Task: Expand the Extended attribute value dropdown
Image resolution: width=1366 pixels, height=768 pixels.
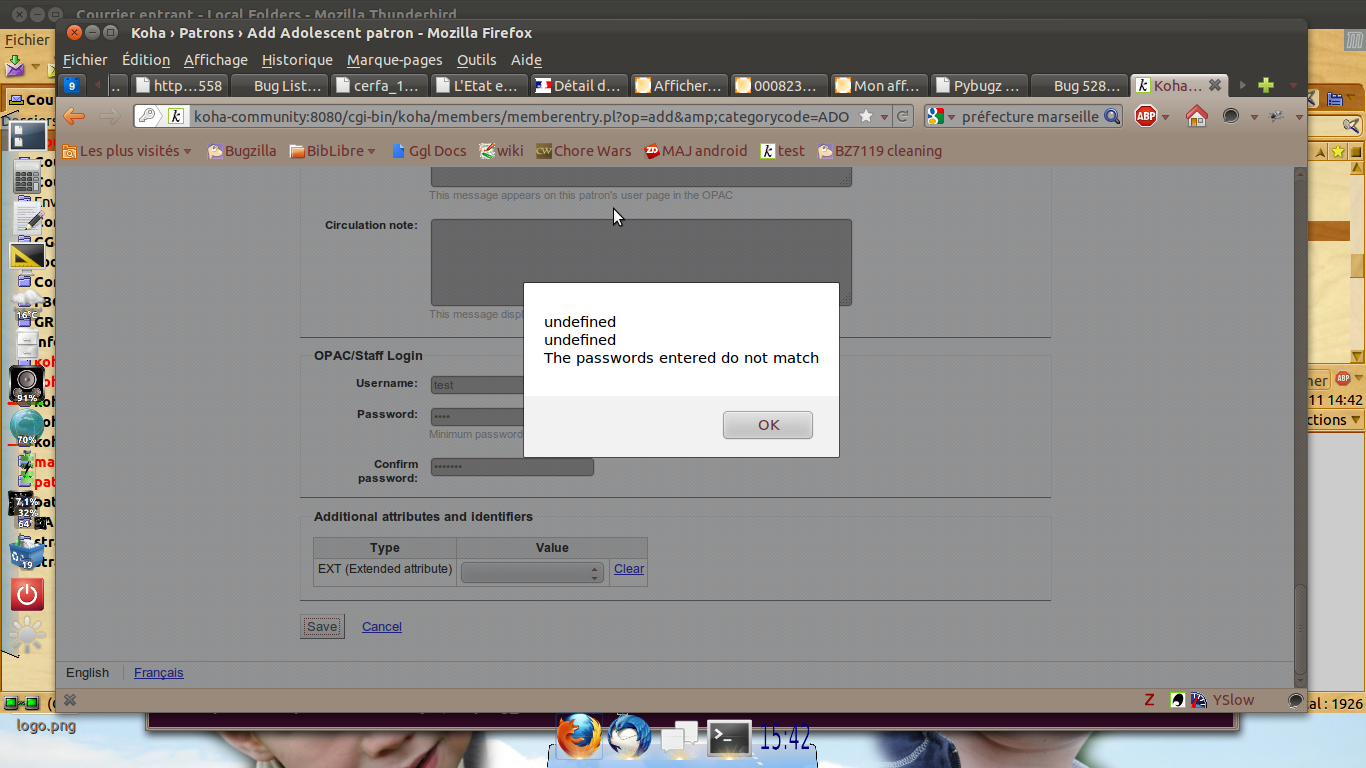Action: pos(531,573)
